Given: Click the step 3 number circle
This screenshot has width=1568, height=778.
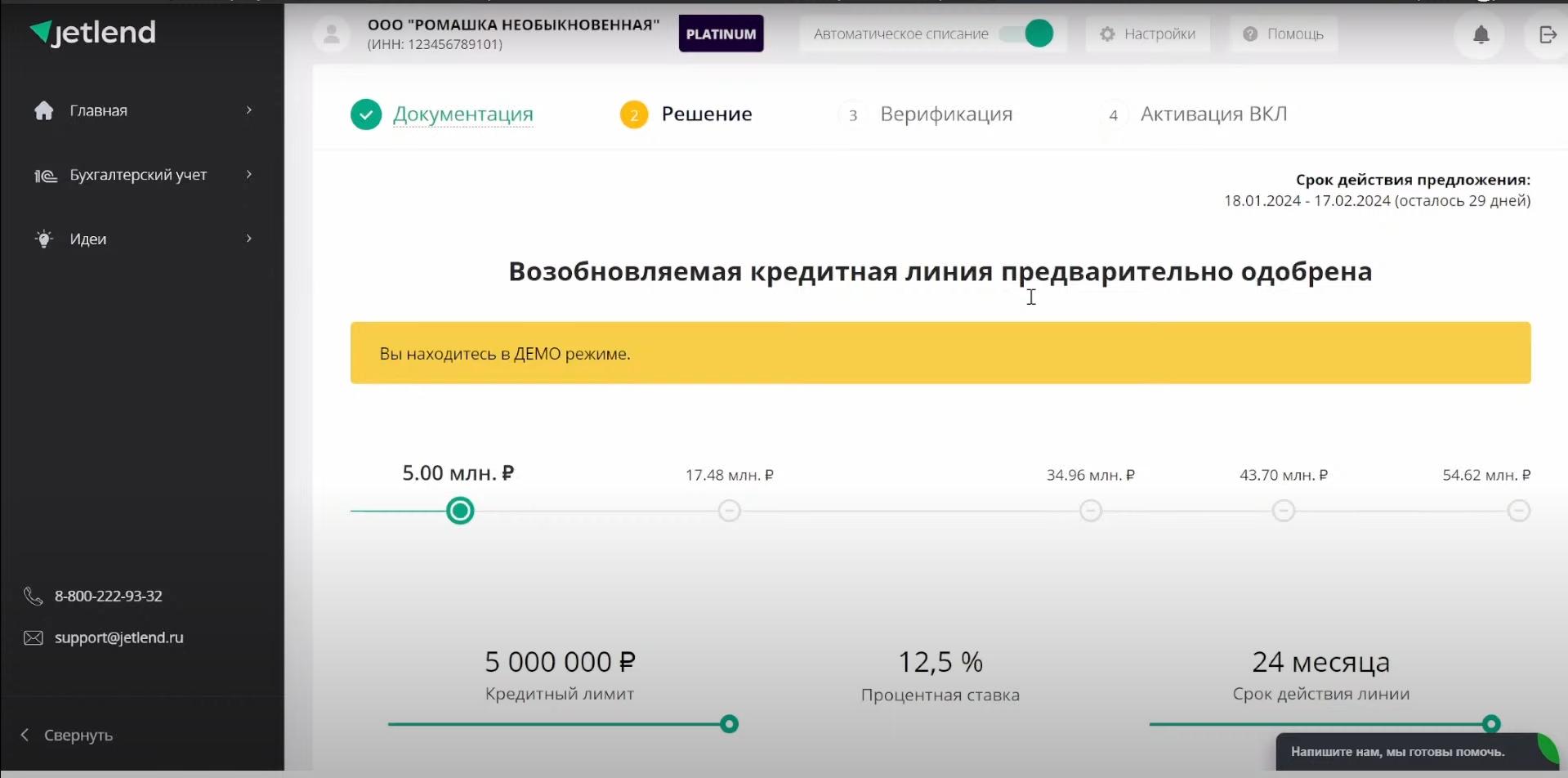Looking at the screenshot, I should point(853,115).
